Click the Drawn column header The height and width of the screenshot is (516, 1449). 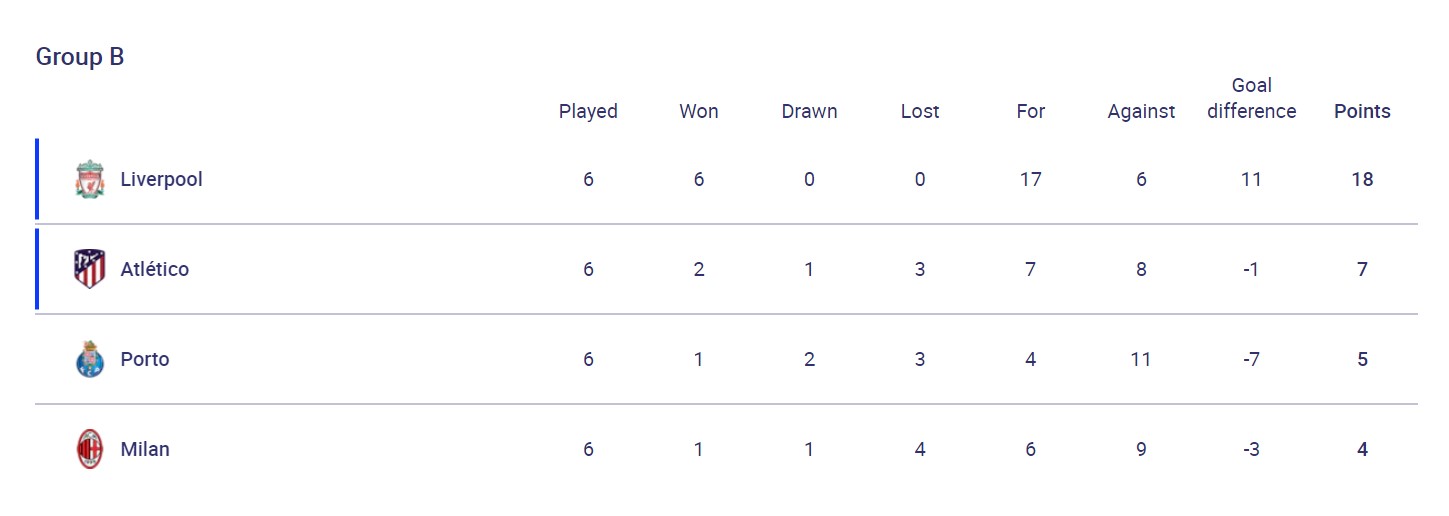pos(809,111)
